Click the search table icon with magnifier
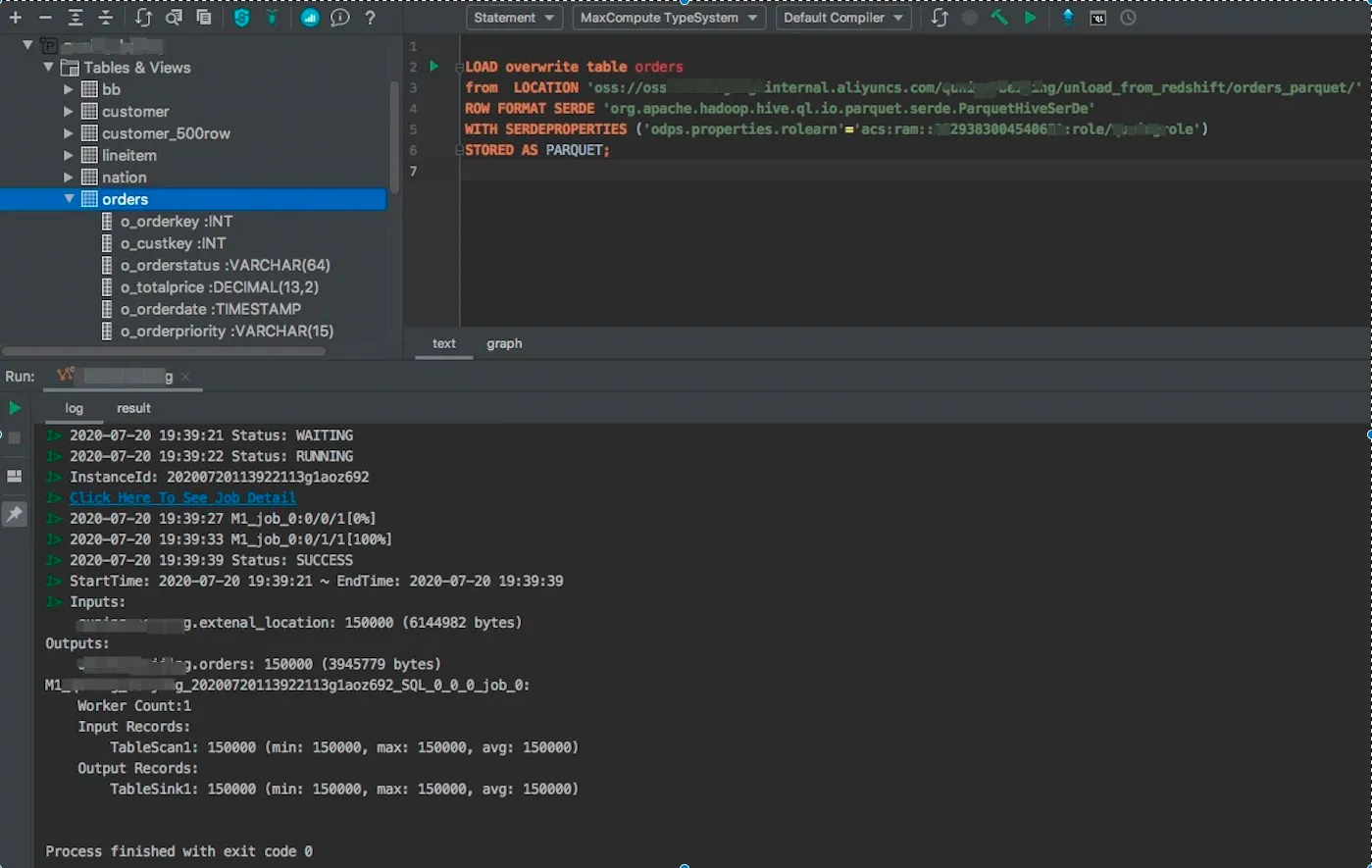Screen dimensions: 1372x868 click(x=174, y=18)
